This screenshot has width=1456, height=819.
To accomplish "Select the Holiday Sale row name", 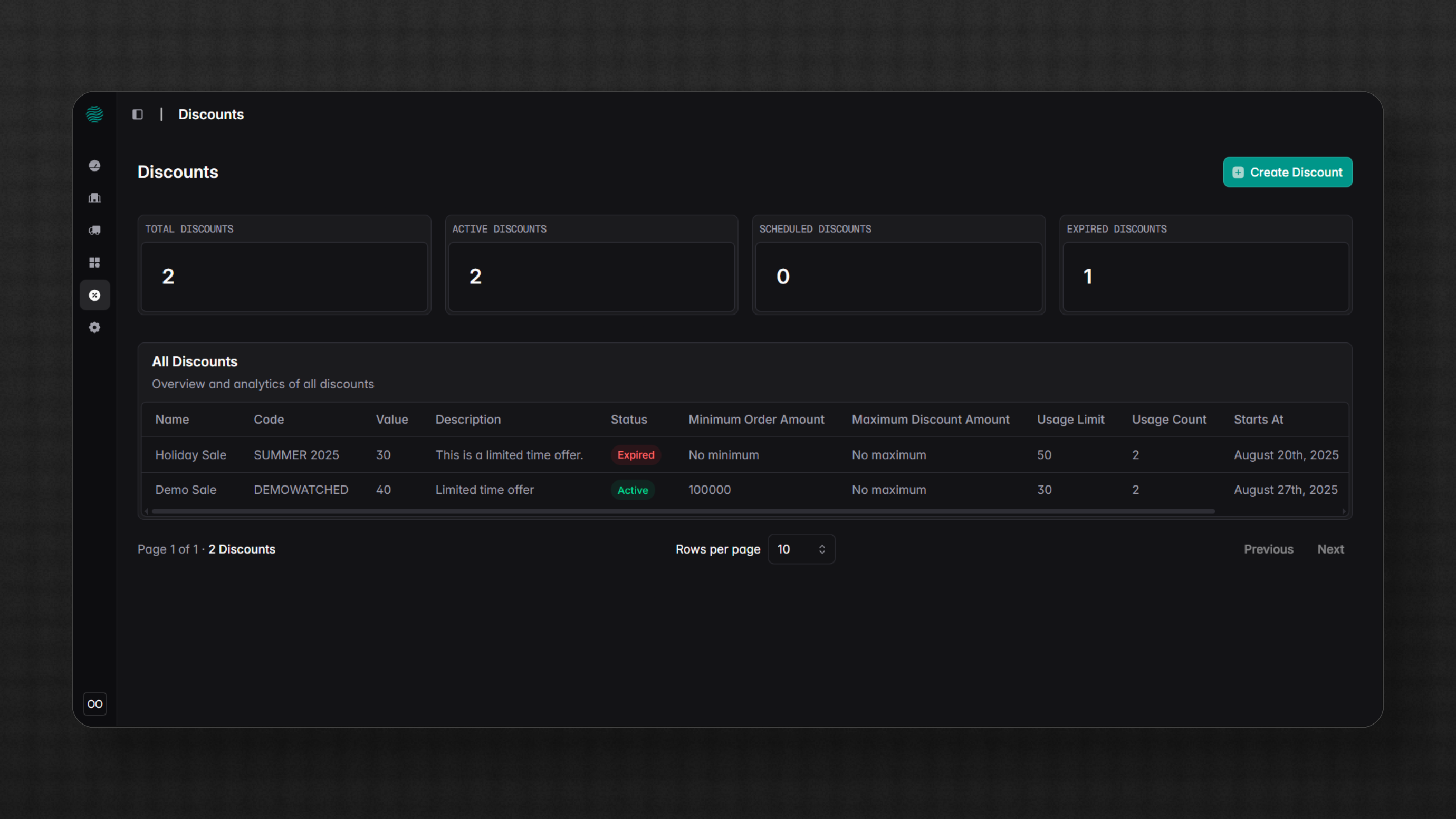I will pos(190,455).
